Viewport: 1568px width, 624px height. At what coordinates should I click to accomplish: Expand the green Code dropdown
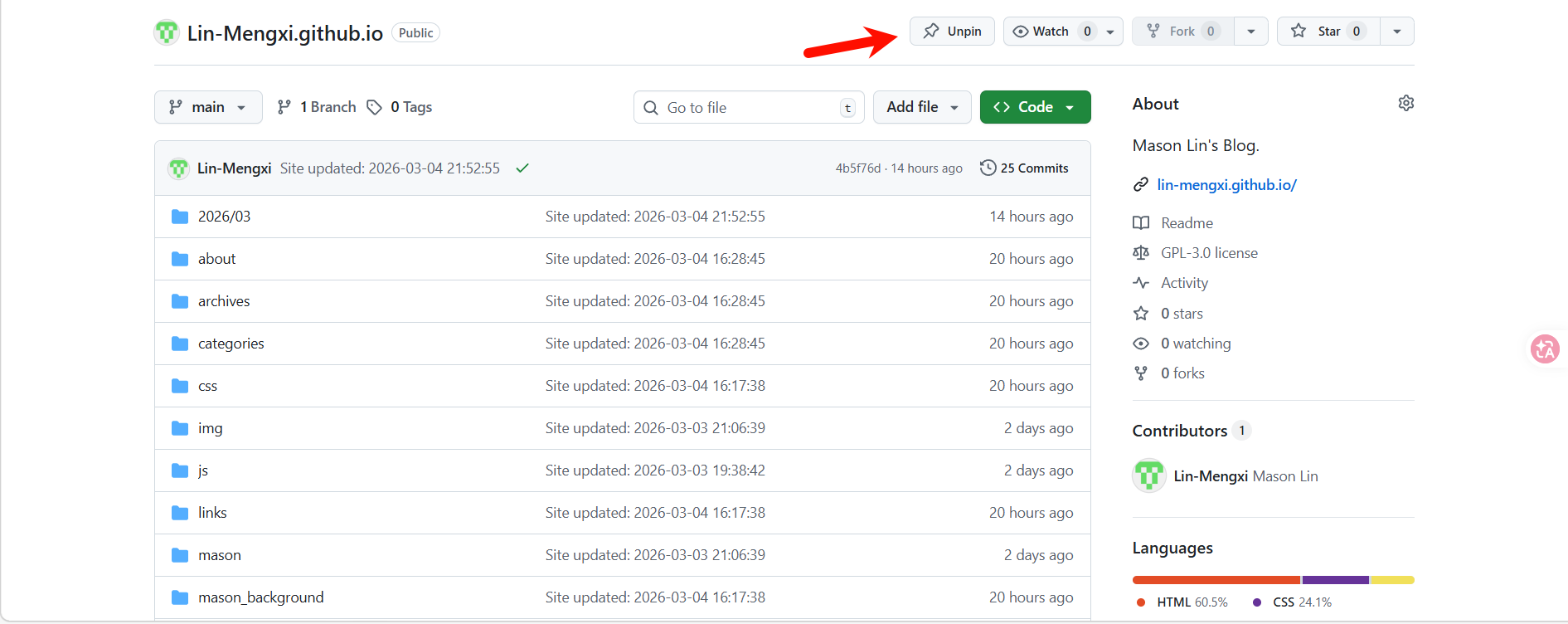(x=1035, y=107)
